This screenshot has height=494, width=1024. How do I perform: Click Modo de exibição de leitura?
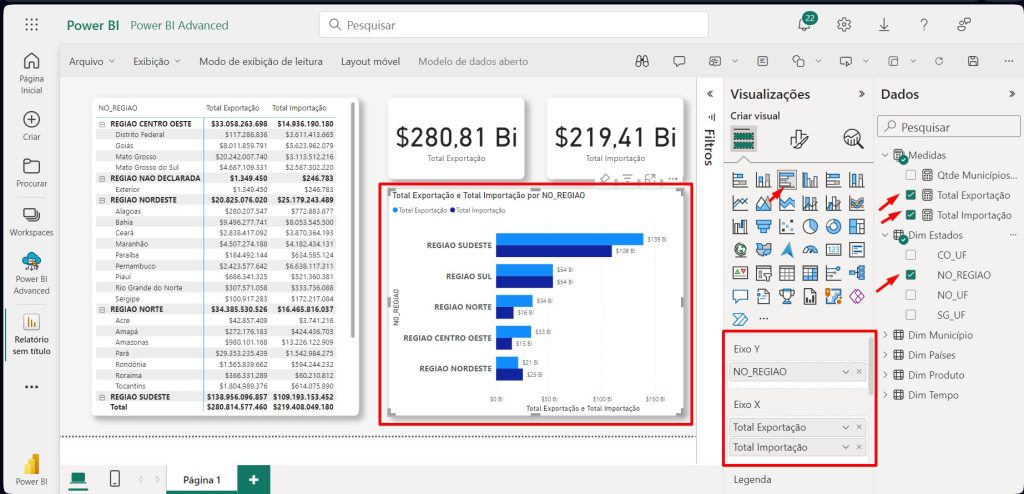262,61
